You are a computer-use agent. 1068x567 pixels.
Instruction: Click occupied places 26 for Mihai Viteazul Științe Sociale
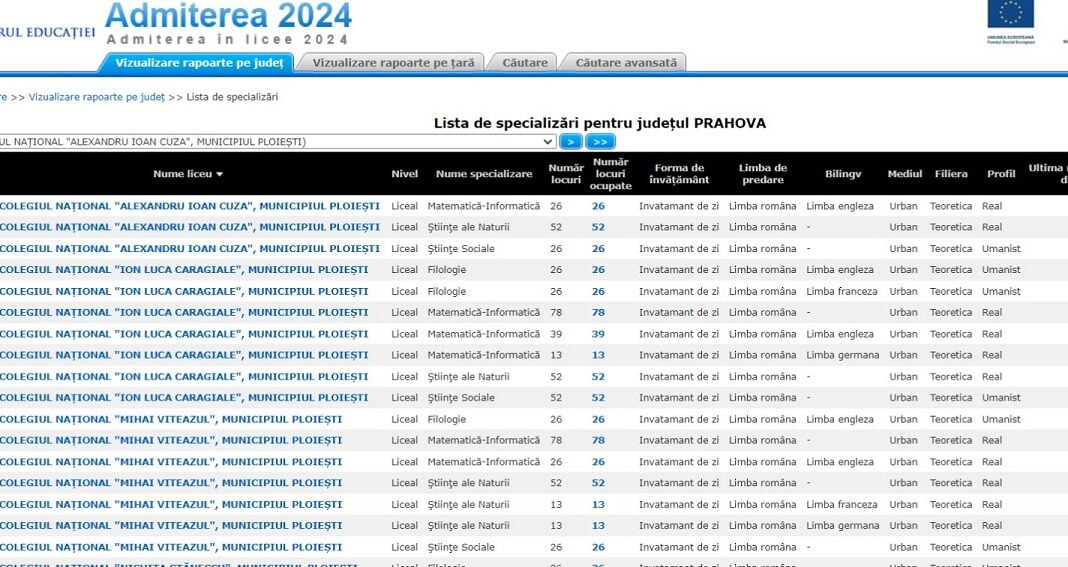598,547
